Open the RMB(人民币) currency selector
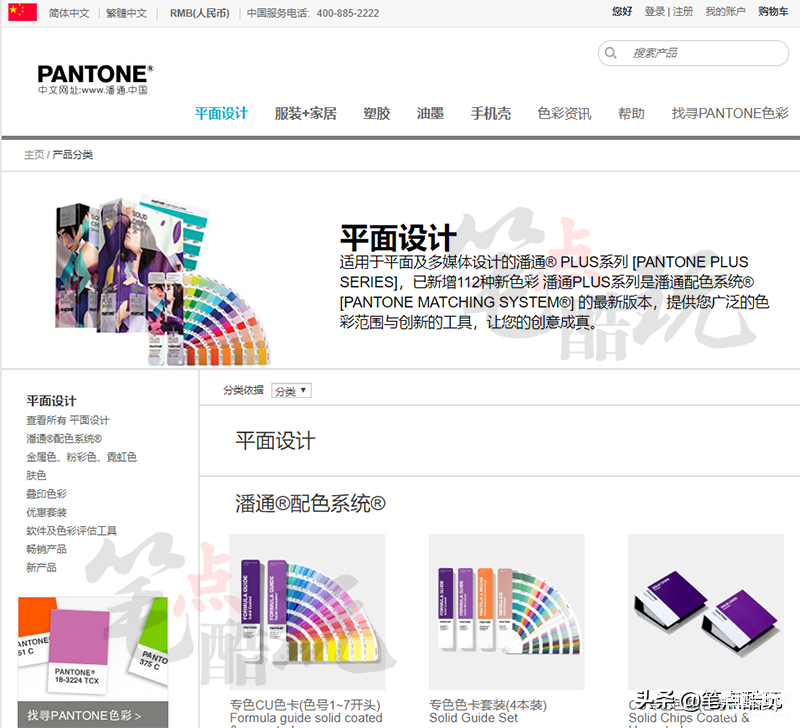800x728 pixels. (x=199, y=13)
